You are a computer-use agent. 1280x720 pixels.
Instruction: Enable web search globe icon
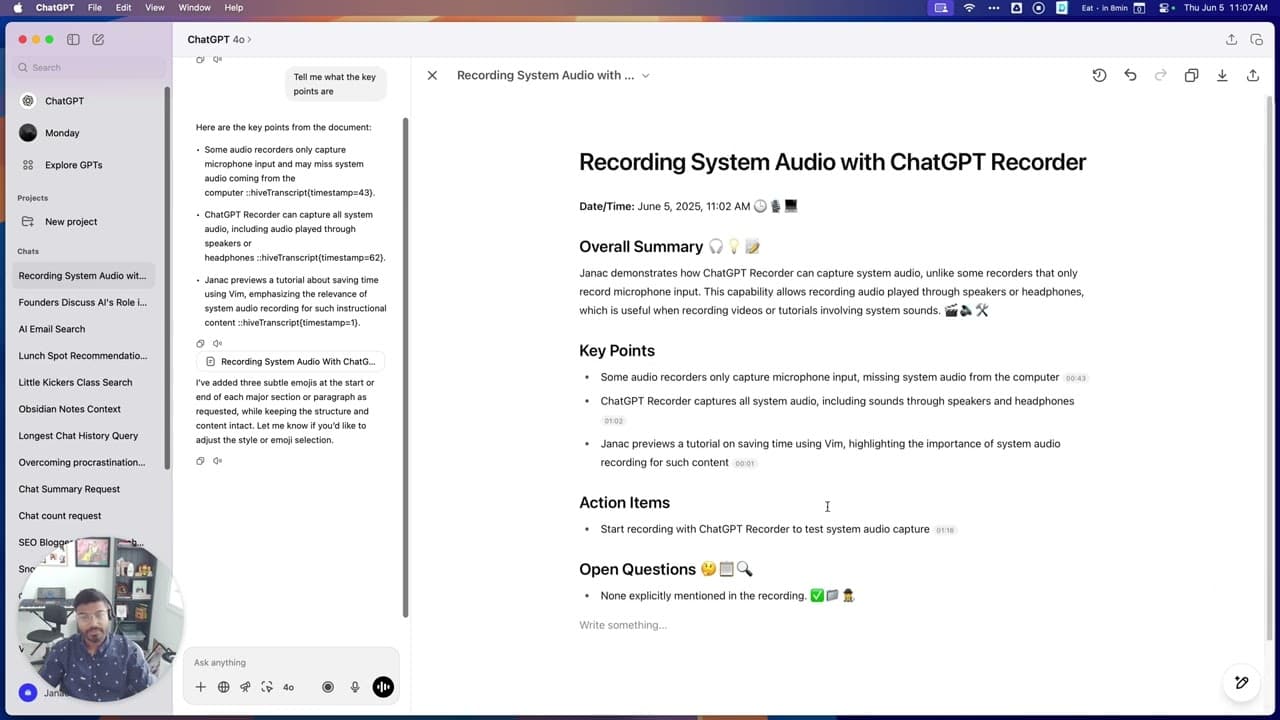coord(223,687)
